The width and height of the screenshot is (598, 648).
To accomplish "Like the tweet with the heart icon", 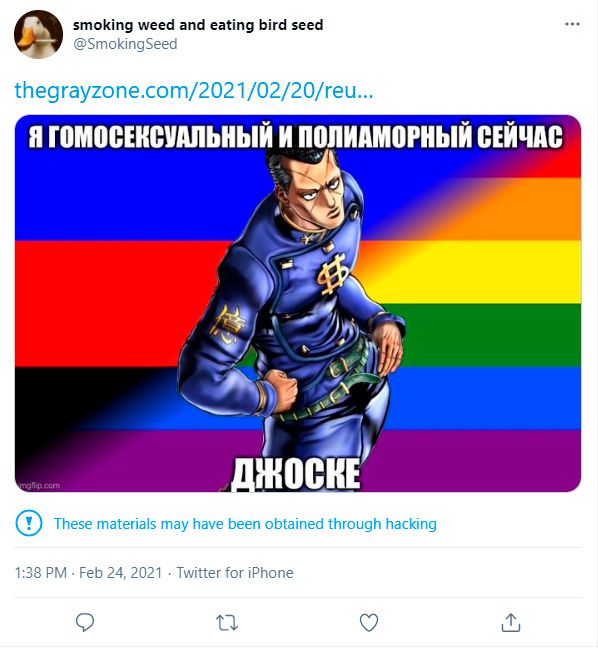I will click(369, 622).
